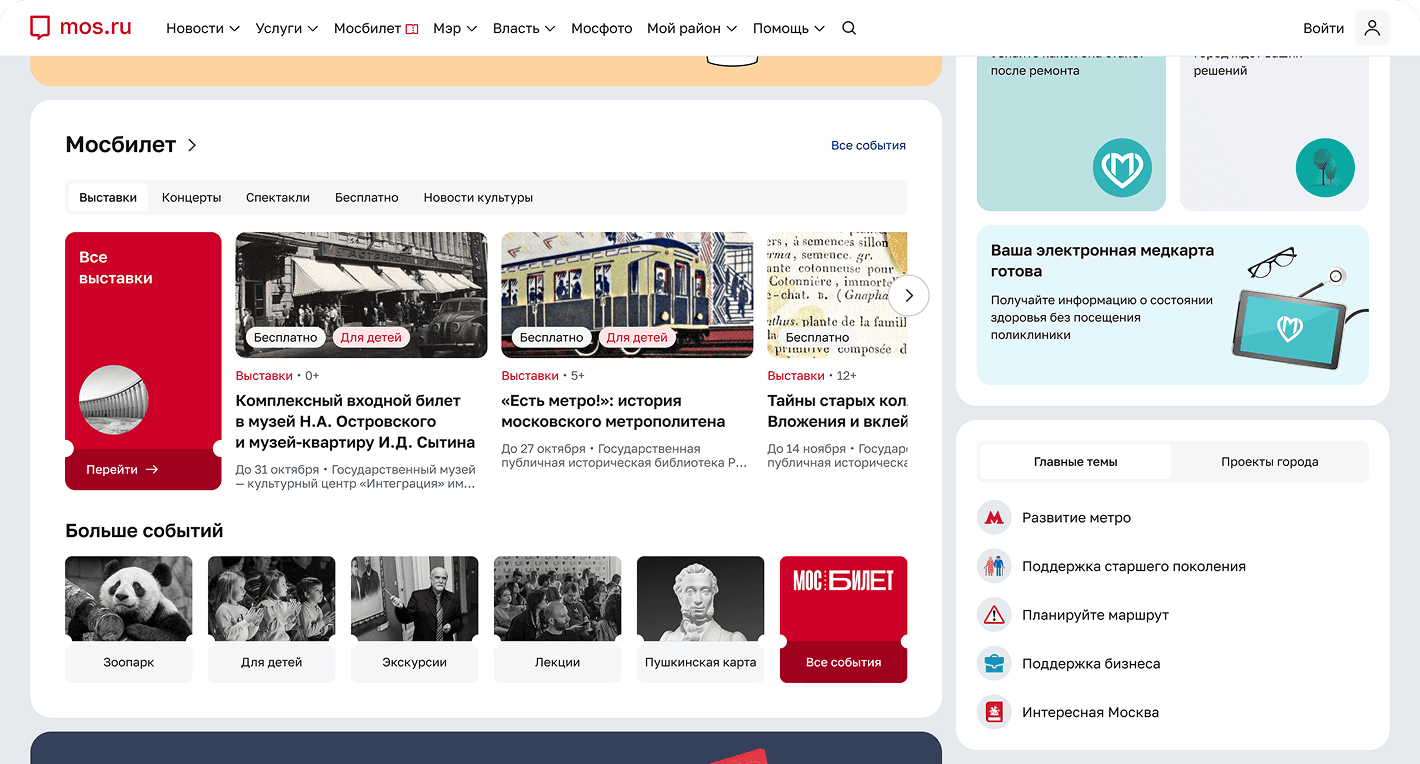The height and width of the screenshot is (764, 1420).
Task: Open the Комплексный входной билет event title
Action: [x=355, y=421]
